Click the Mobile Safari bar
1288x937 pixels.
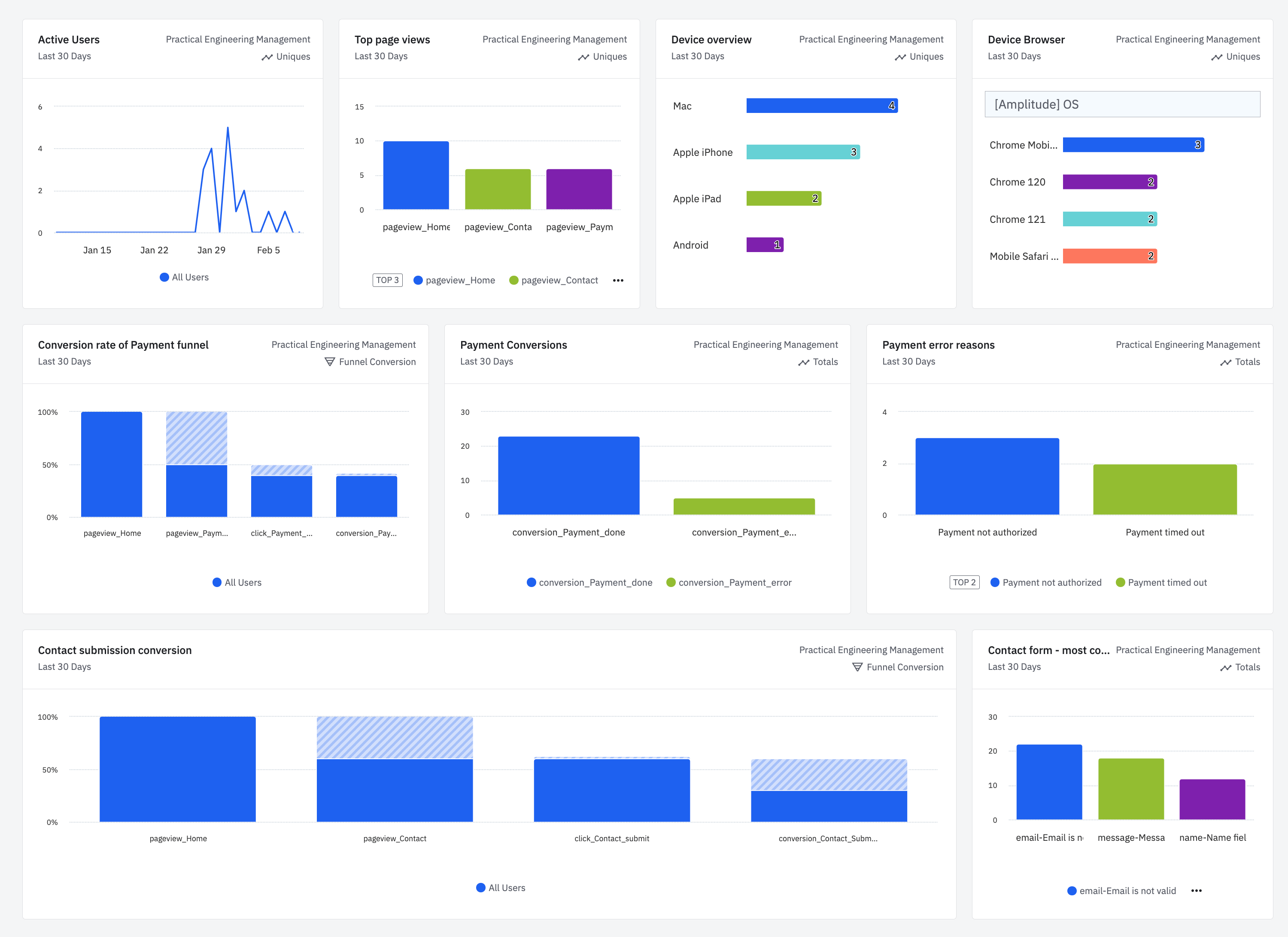1110,256
